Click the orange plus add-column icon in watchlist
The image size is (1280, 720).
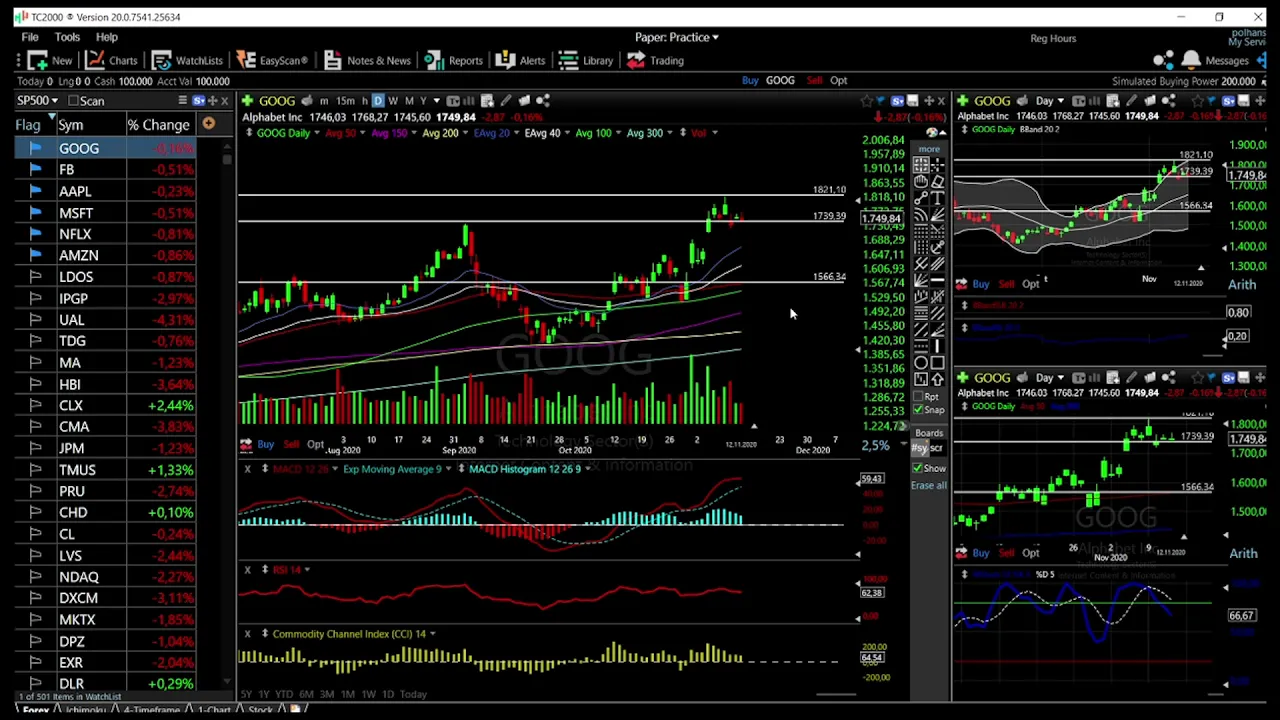click(x=208, y=124)
